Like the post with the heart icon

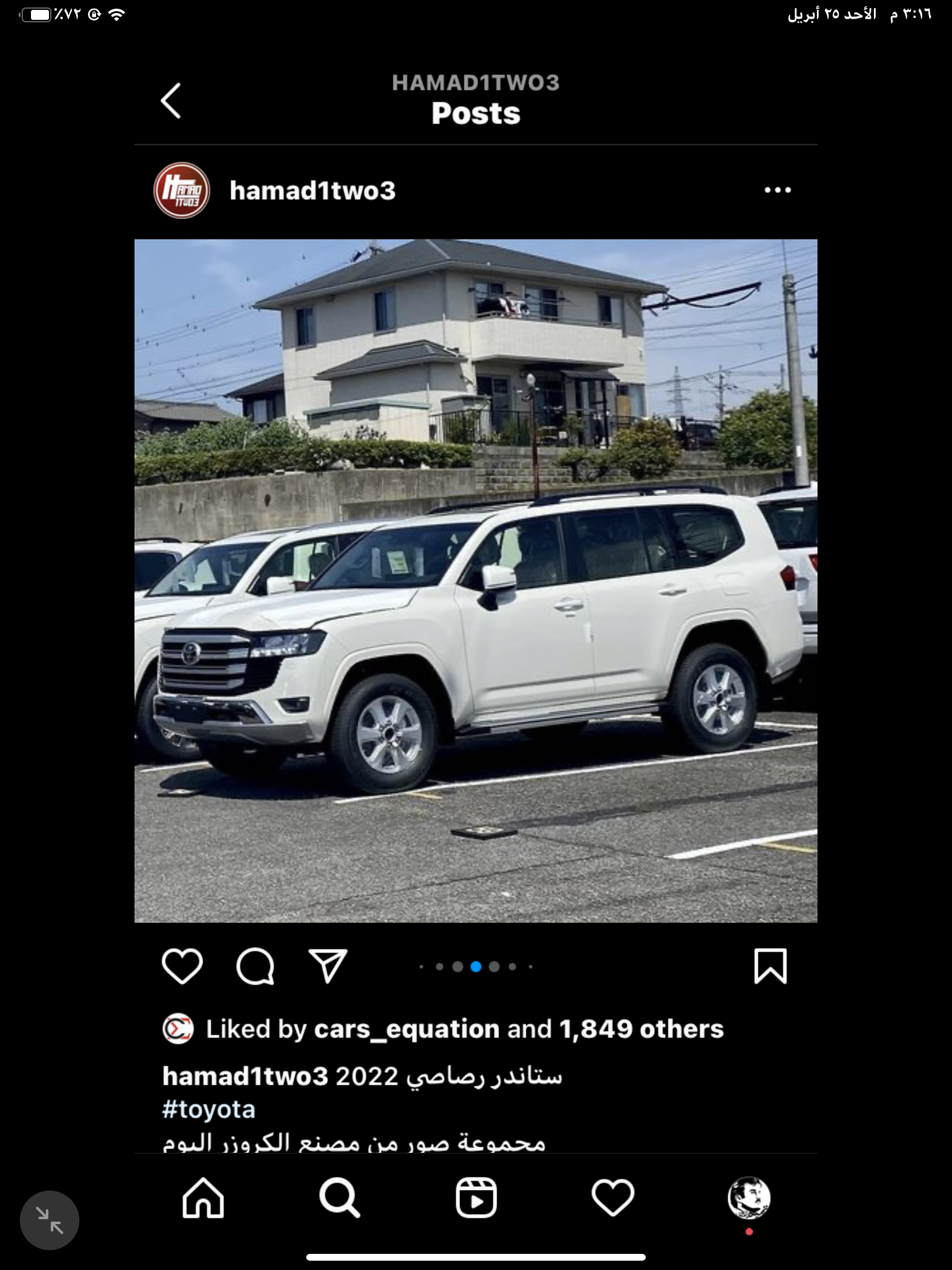(x=182, y=966)
